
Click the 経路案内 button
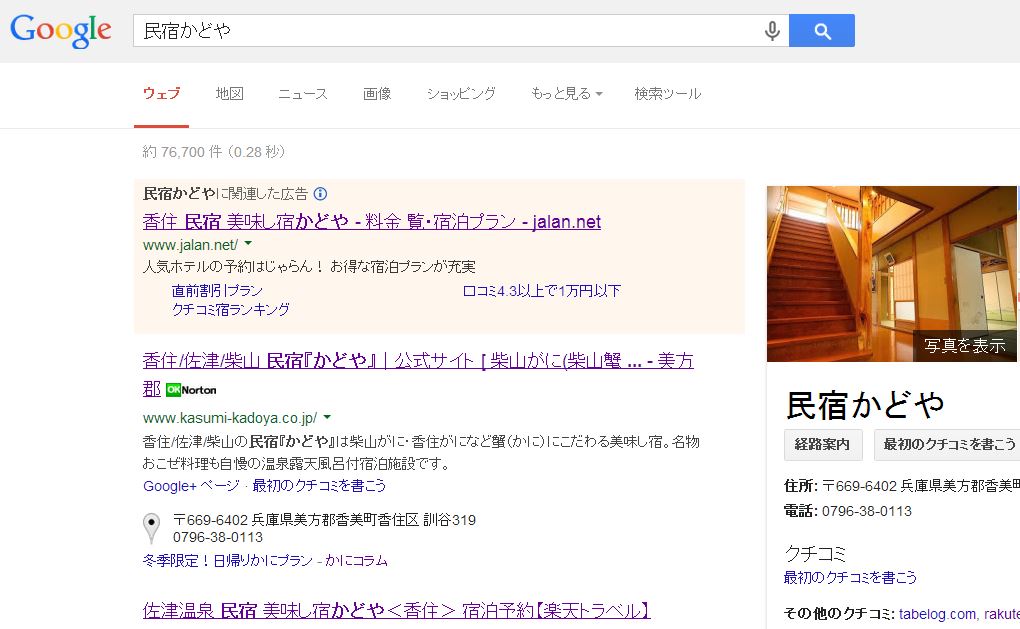pyautogui.click(x=823, y=444)
